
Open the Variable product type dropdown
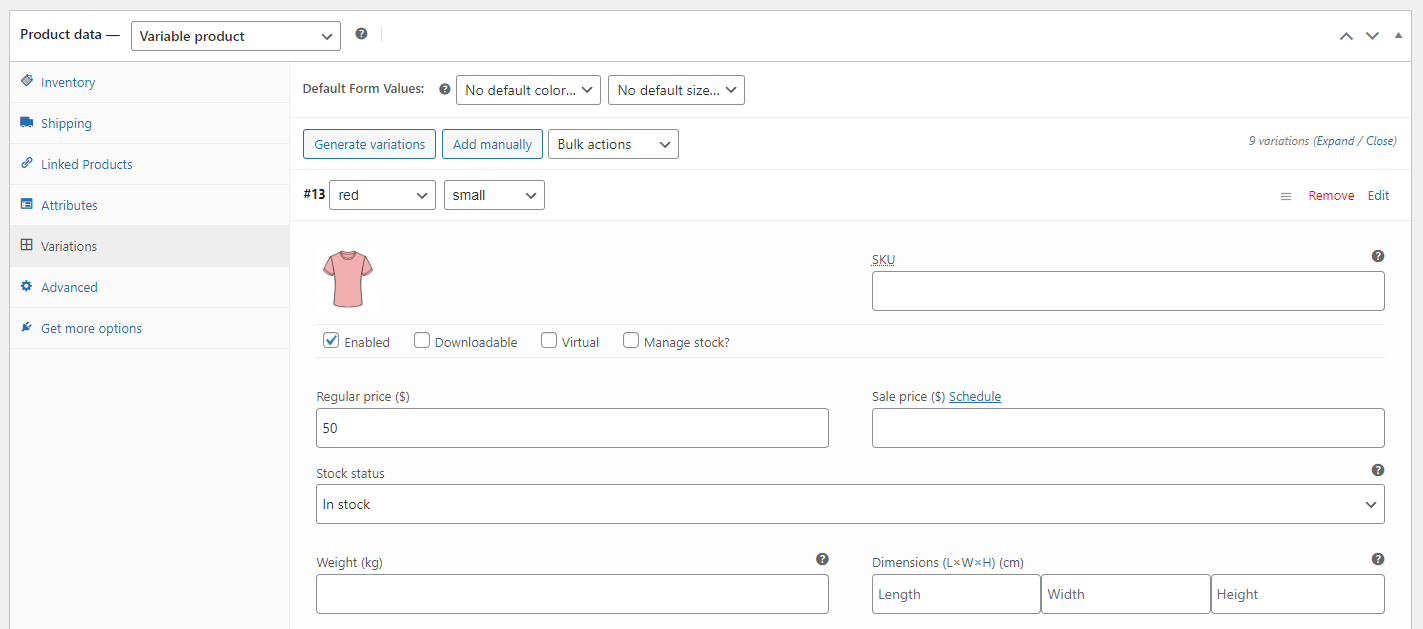click(x=236, y=36)
